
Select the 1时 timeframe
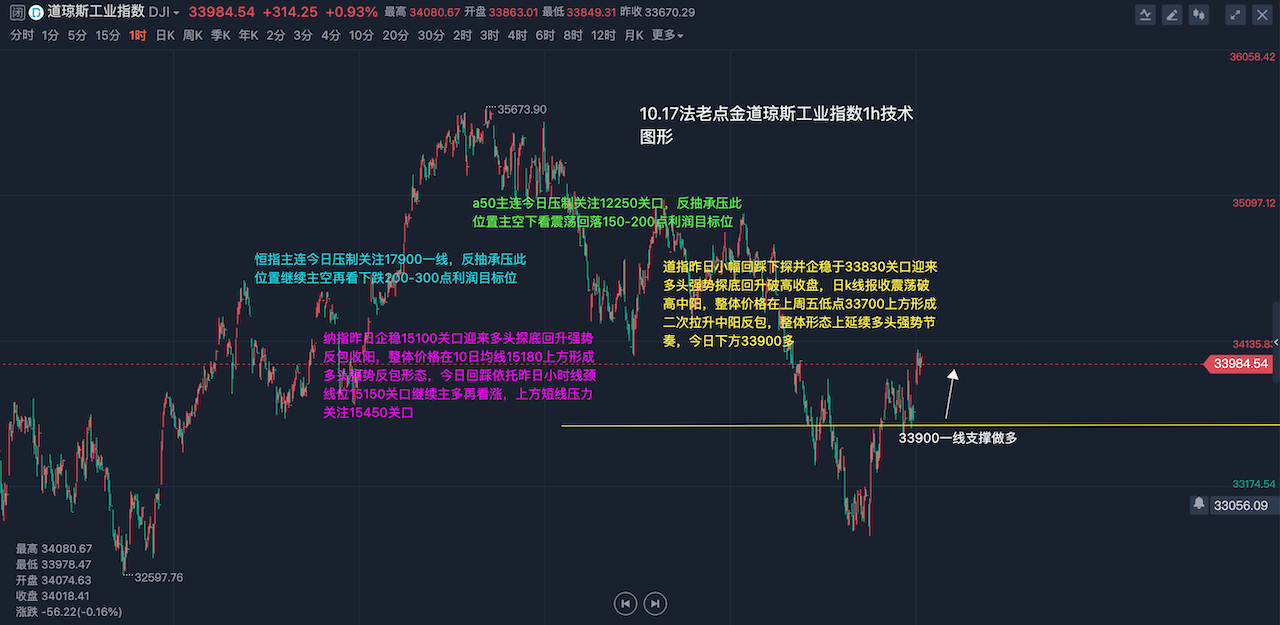point(138,35)
